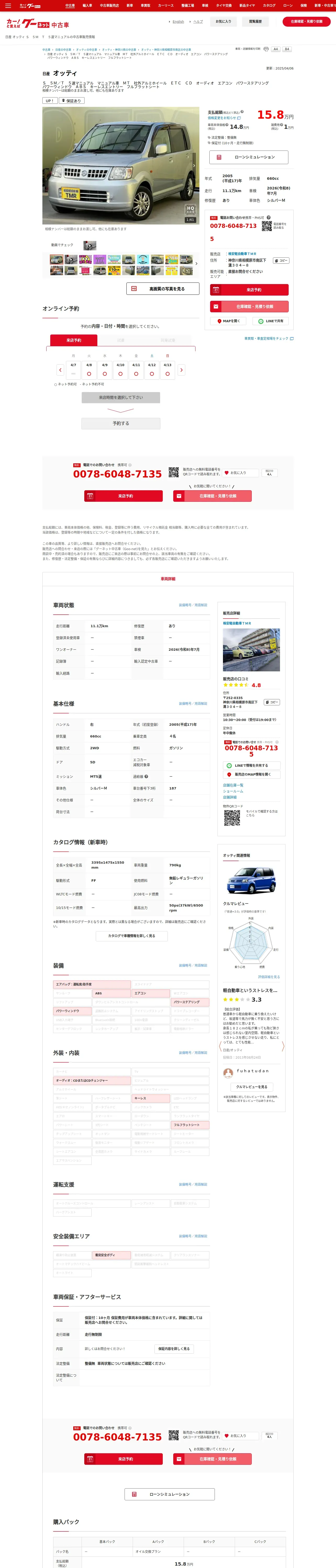Viewport: 336px width, 1568px height.
Task: Select 4/11 reservation date
Action: point(136,370)
